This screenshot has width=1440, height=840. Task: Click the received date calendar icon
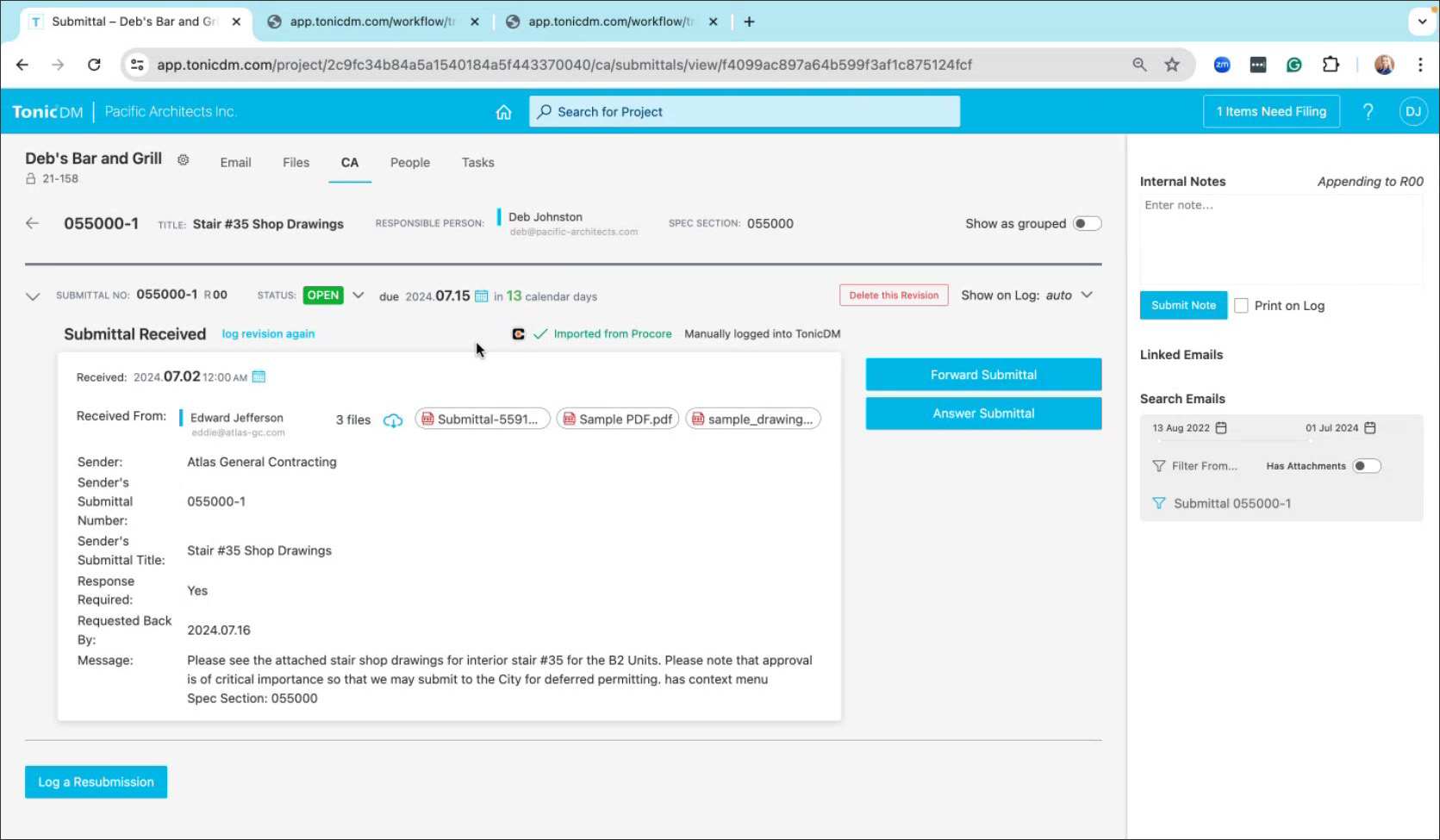(x=259, y=376)
